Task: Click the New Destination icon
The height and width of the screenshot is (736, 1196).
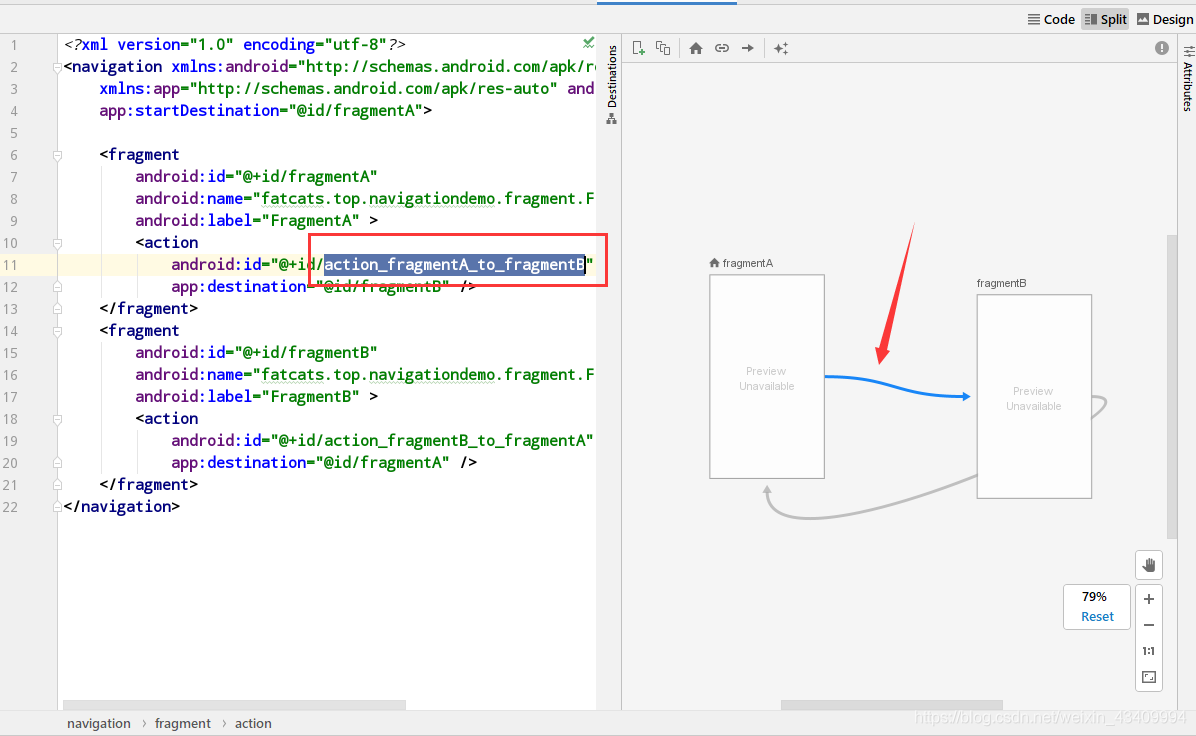Action: click(x=639, y=48)
